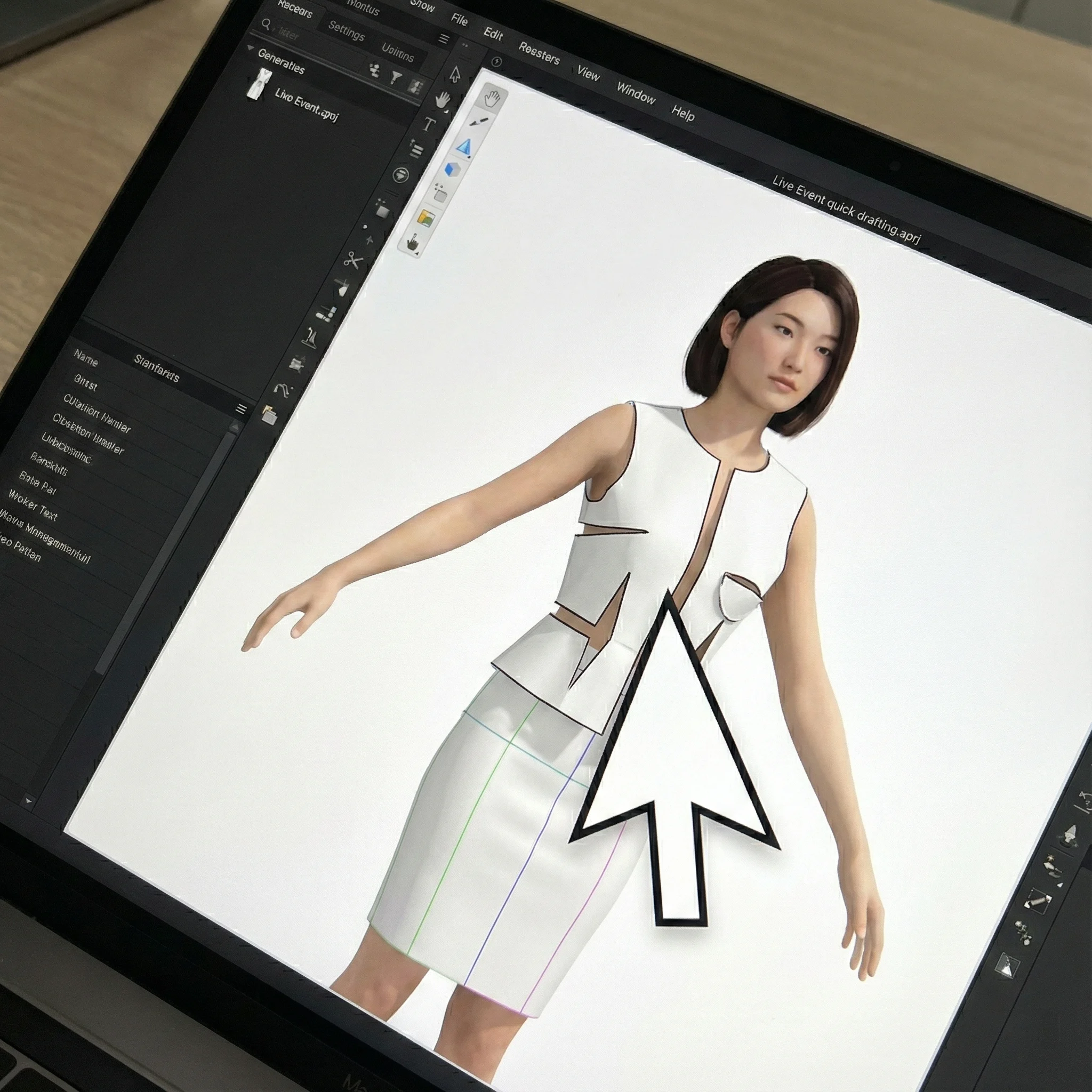This screenshot has width=1092, height=1092.
Task: Open the hamburger menu next to the Settings tab
Action: [x=444, y=38]
